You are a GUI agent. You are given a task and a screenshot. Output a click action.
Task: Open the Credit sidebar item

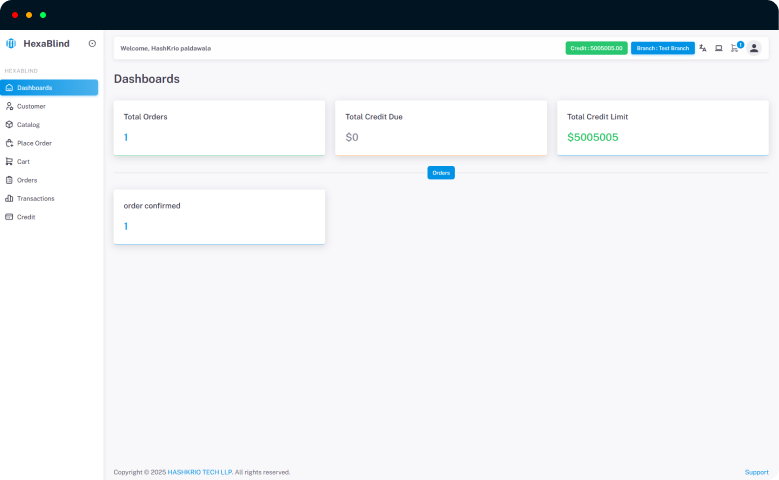(x=49, y=217)
